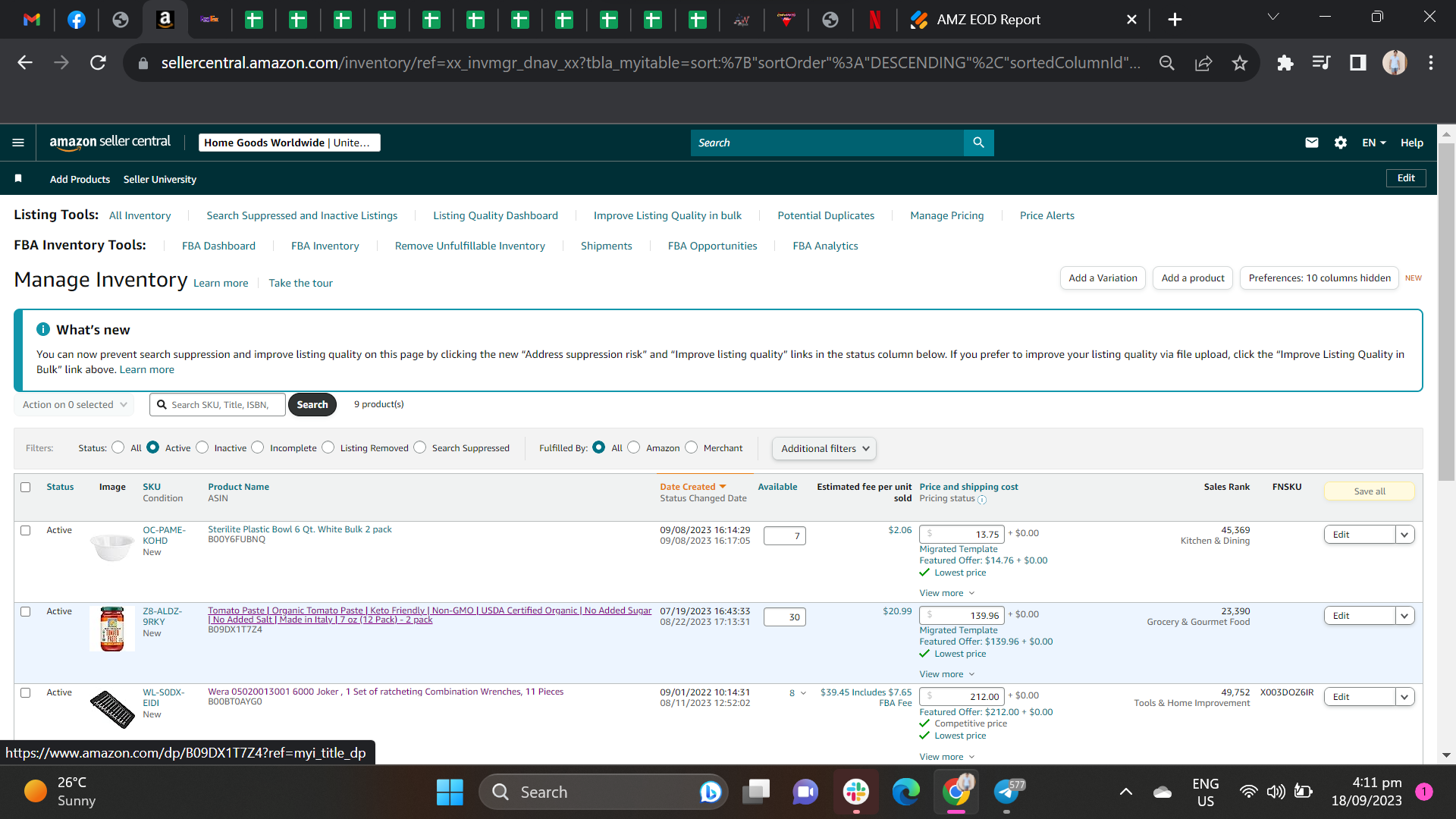Click the Amazon Seller Central logo

pyautogui.click(x=110, y=143)
